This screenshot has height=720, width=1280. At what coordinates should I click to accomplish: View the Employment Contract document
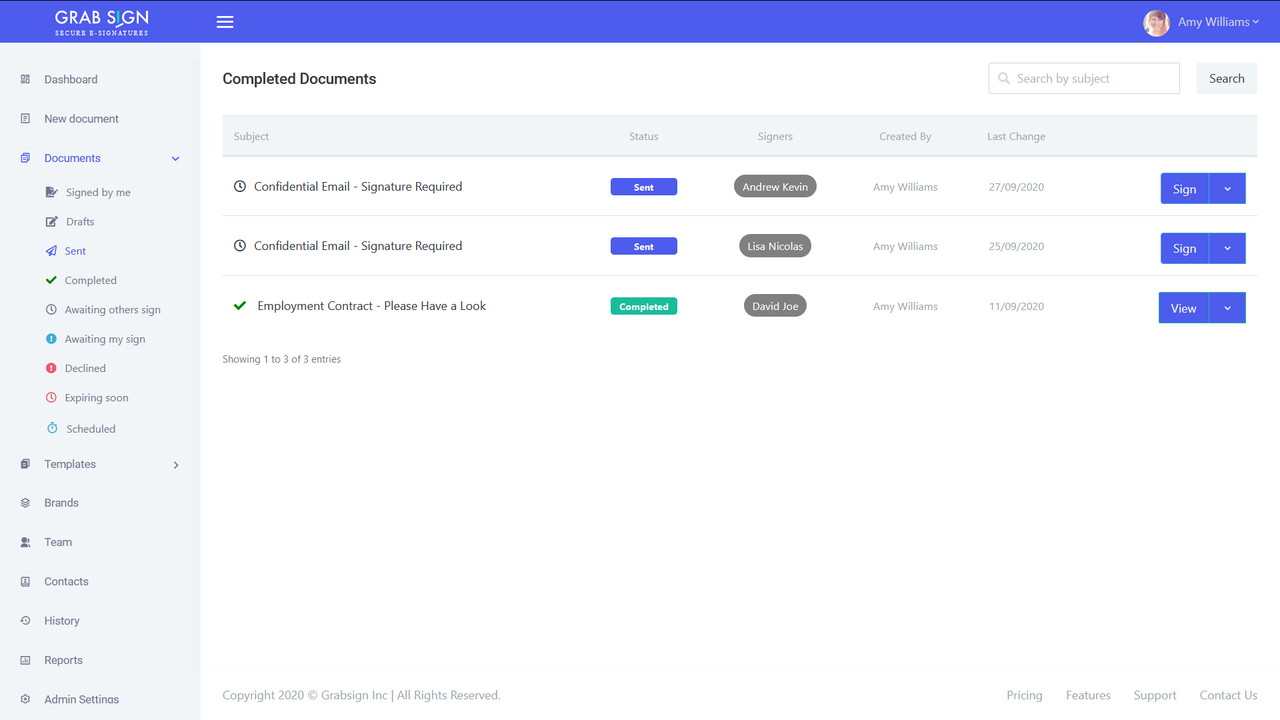click(x=1183, y=308)
